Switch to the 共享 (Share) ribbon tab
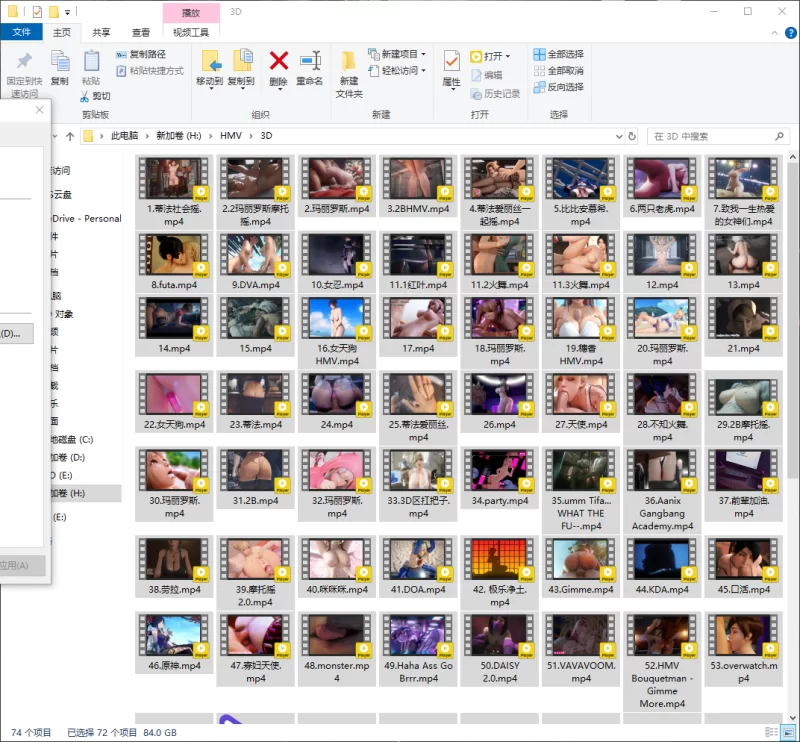This screenshot has width=800, height=742. 101,33
